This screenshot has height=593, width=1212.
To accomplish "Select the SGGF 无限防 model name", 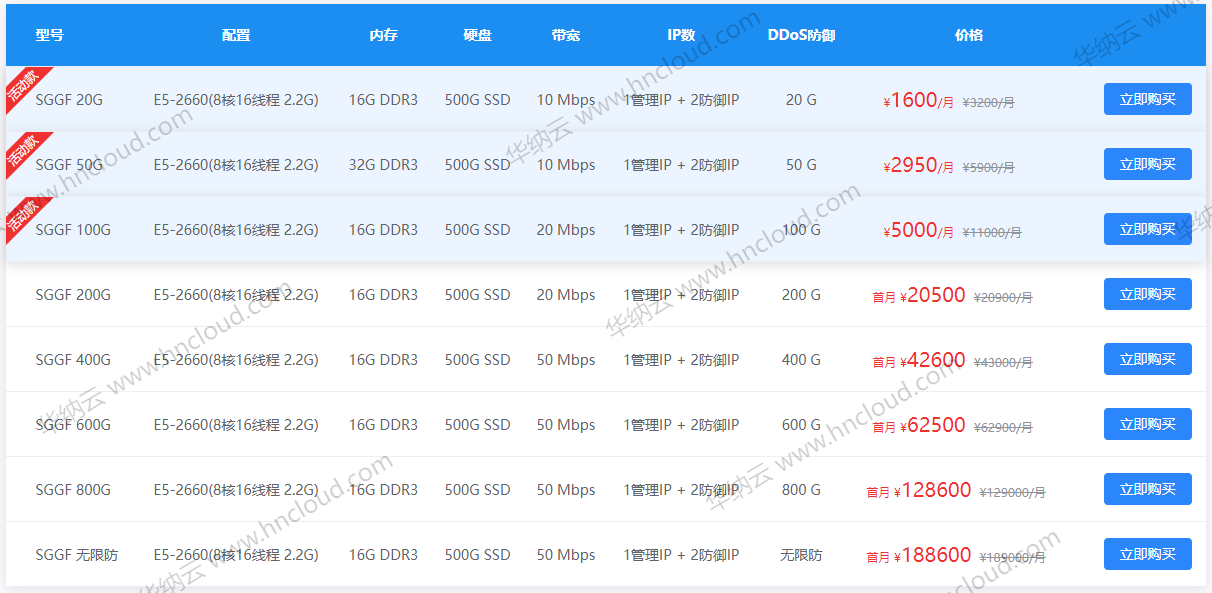I will [x=76, y=555].
